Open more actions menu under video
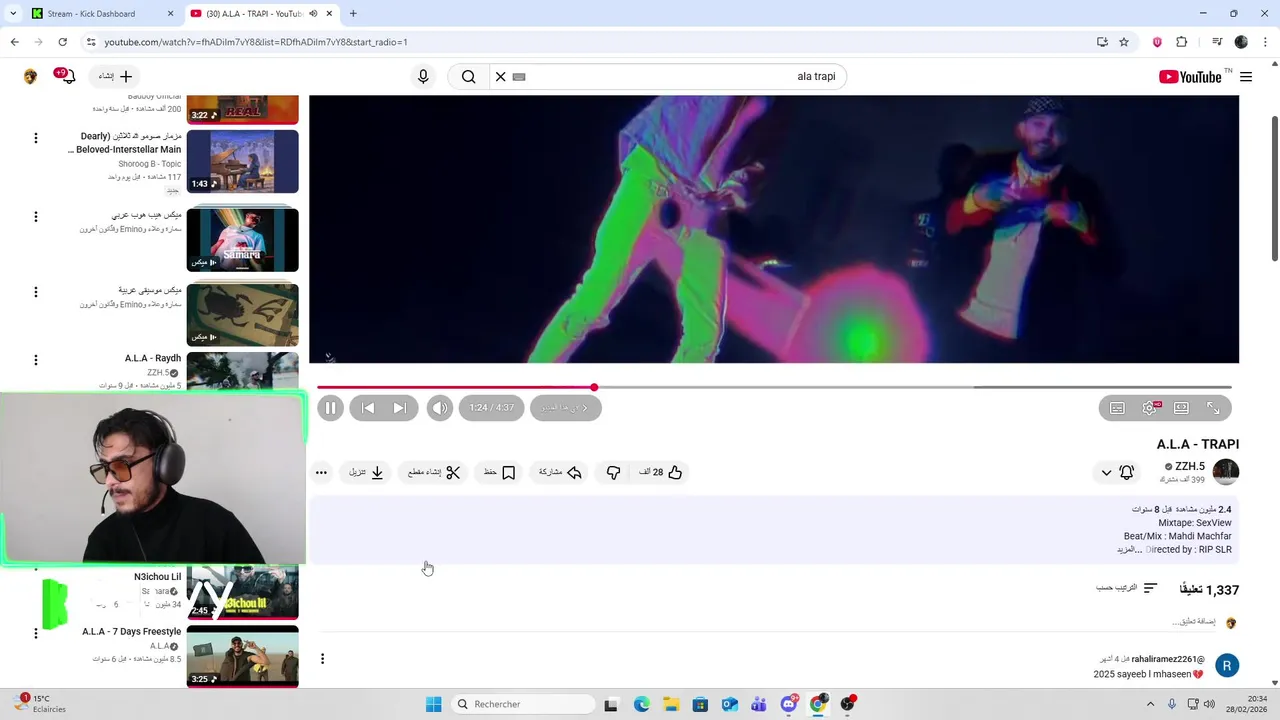The image size is (1280, 720). (321, 472)
